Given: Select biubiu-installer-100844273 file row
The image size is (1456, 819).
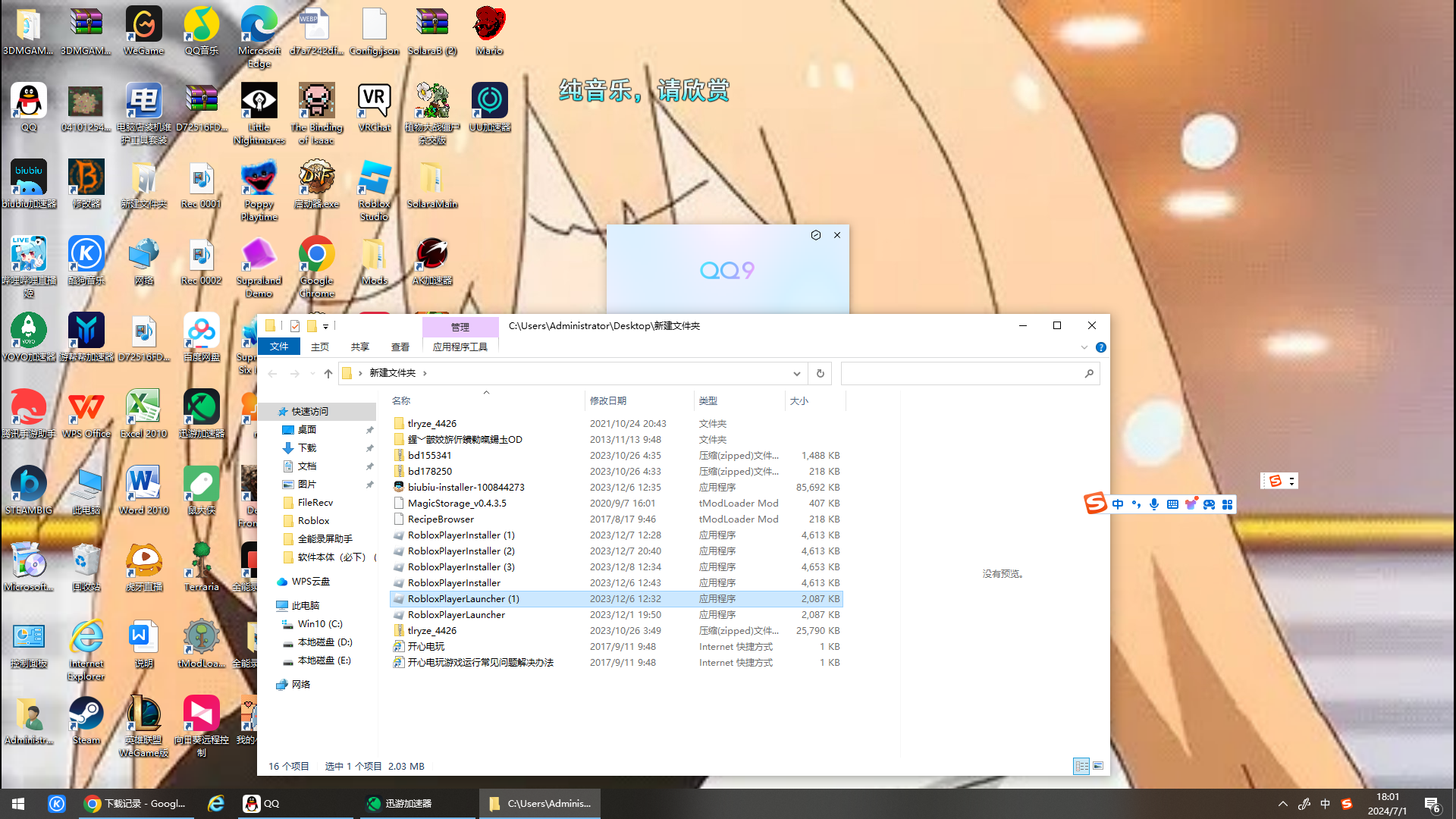Looking at the screenshot, I should (616, 487).
